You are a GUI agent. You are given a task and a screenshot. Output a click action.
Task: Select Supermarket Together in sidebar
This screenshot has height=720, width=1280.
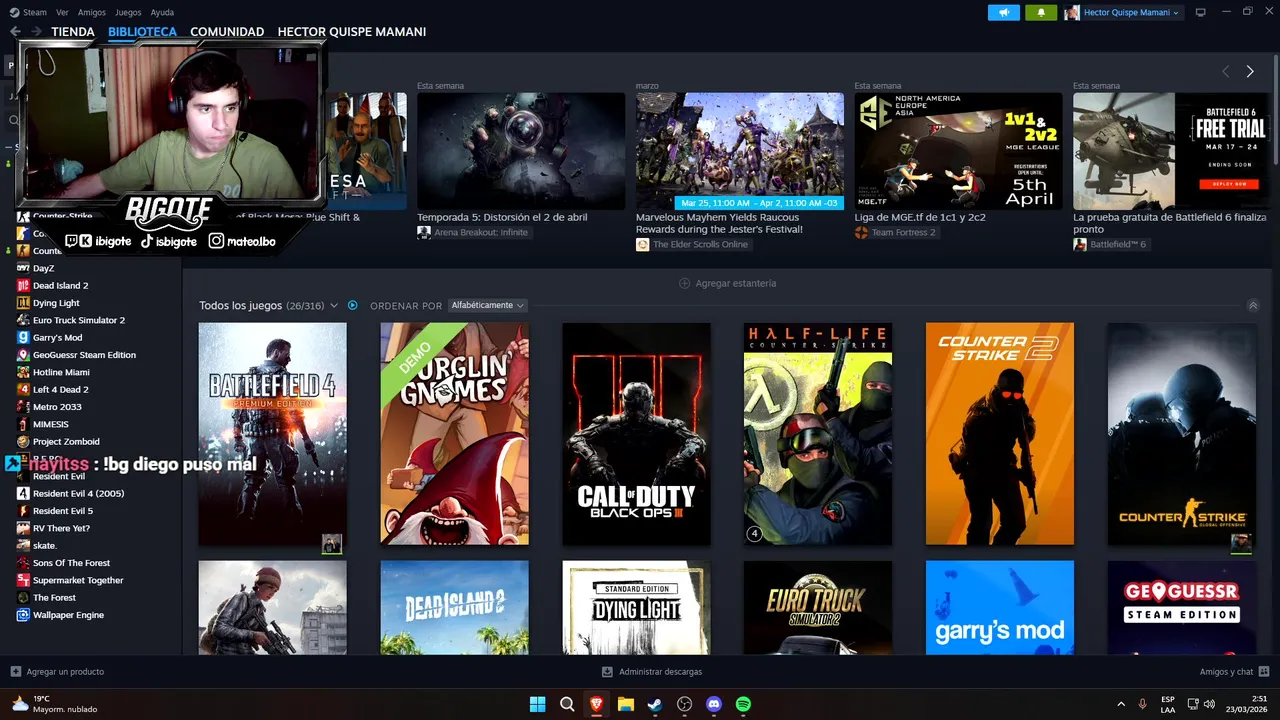(78, 580)
